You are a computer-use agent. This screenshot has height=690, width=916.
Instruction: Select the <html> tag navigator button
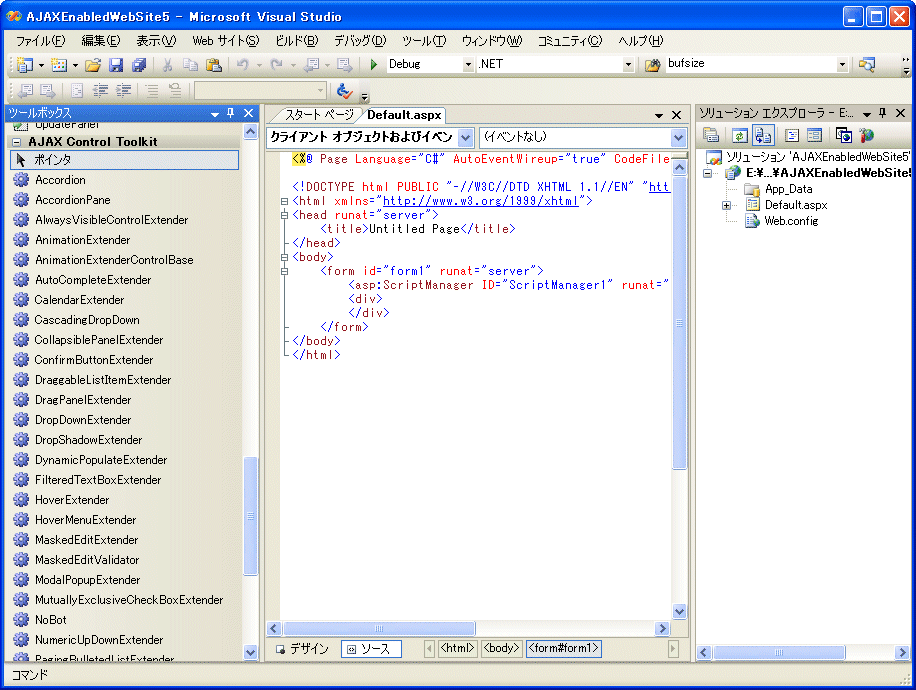tap(457, 649)
